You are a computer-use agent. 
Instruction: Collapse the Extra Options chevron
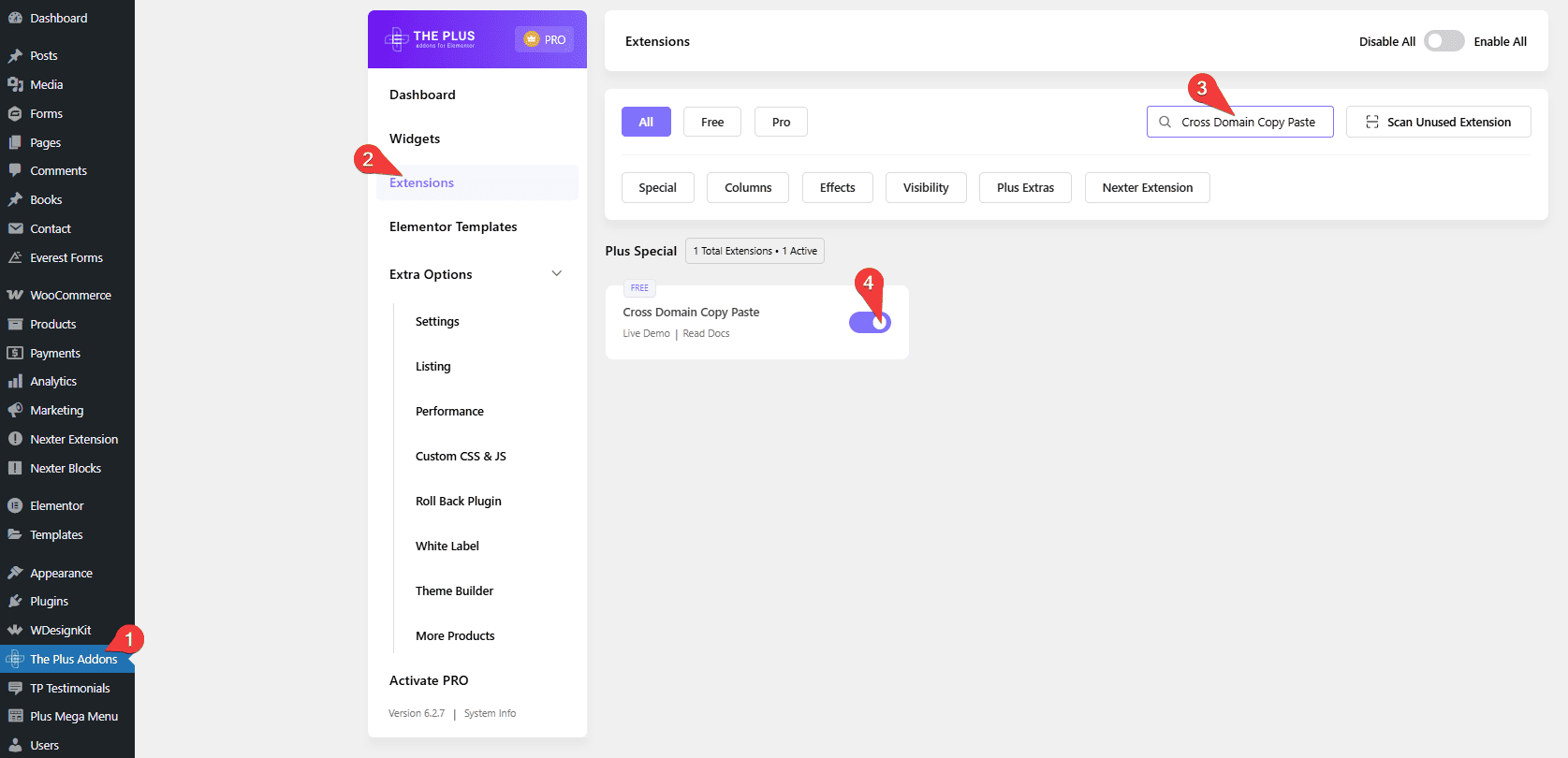556,274
